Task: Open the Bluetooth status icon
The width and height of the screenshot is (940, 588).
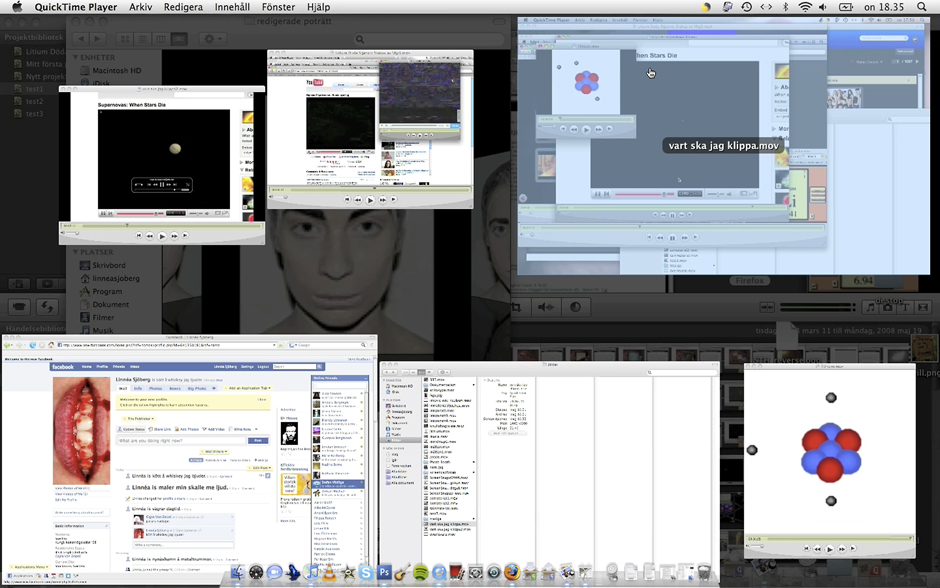Action: [786, 7]
